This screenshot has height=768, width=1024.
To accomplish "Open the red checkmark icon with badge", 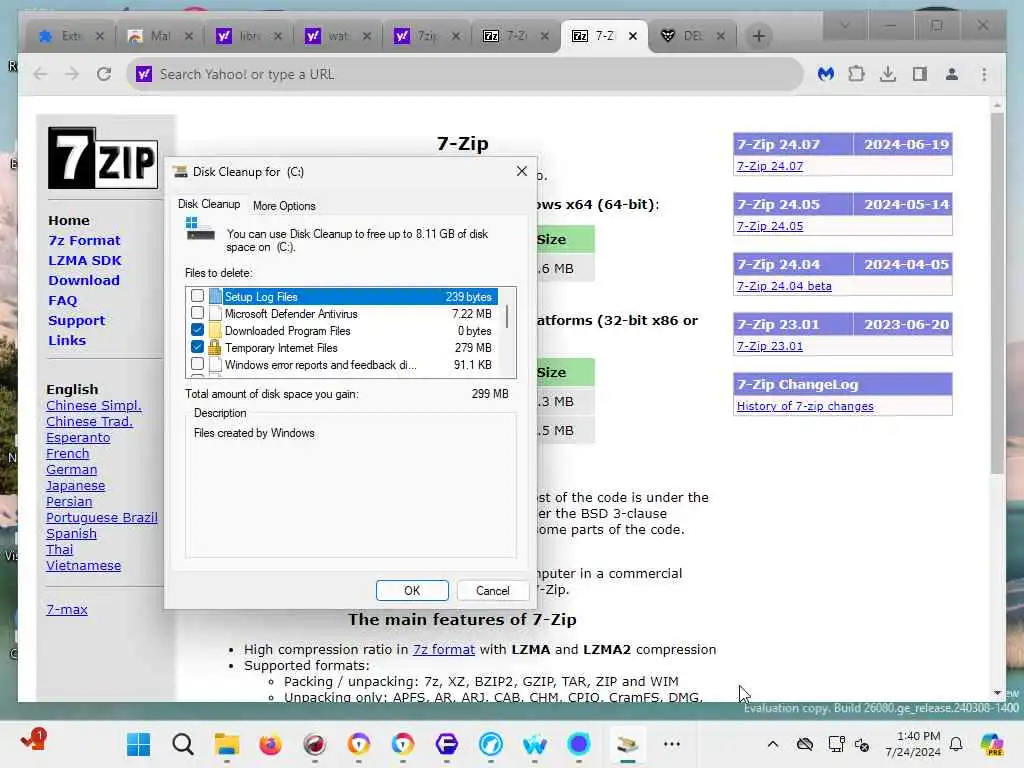I will 33,741.
